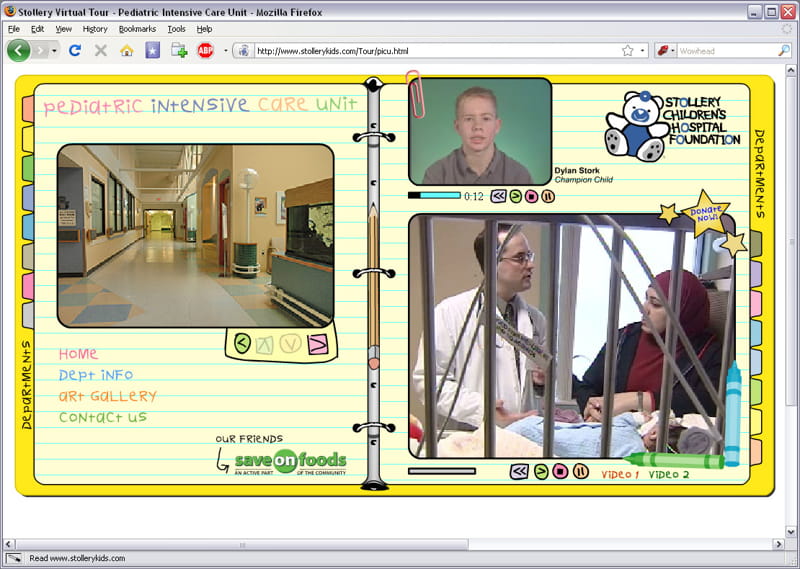This screenshot has height=569, width=800.
Task: Click the faded down arrow under hallway photo
Action: 290,344
